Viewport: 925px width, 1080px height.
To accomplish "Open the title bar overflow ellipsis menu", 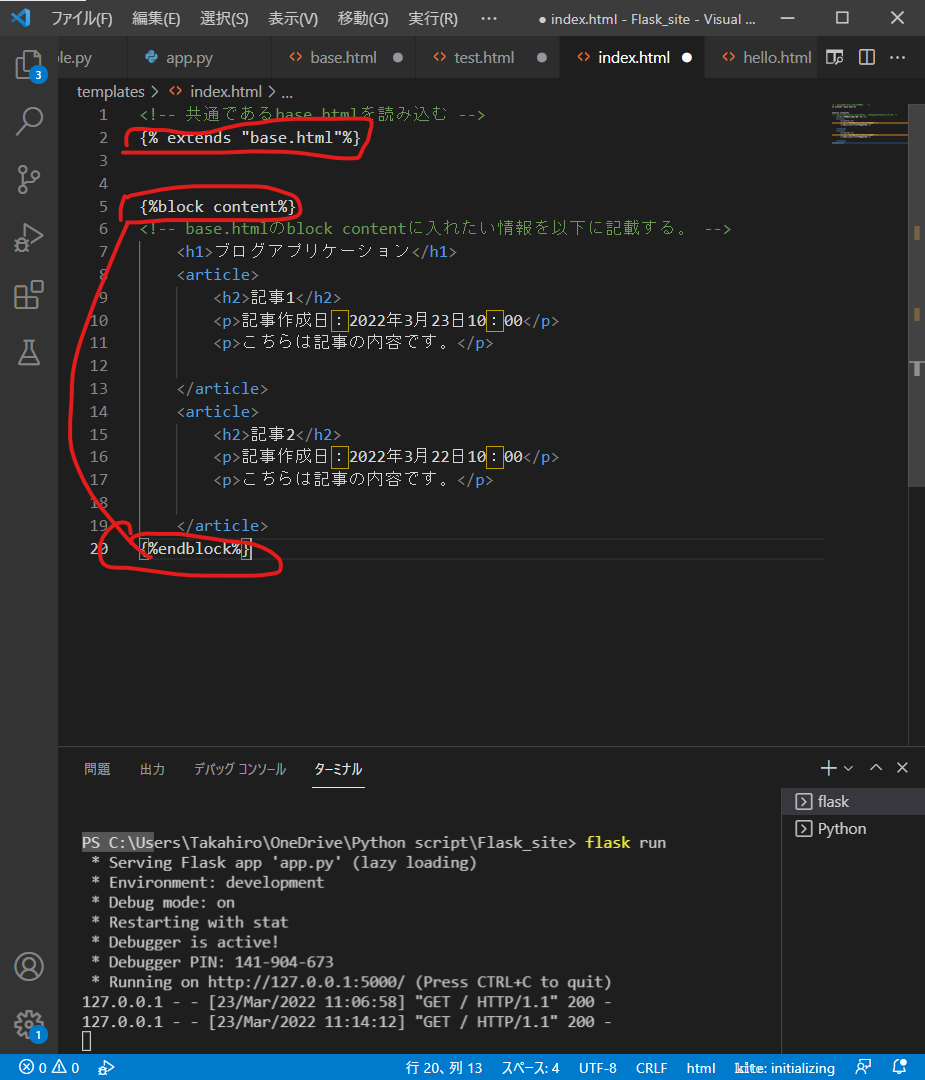I will pos(489,18).
